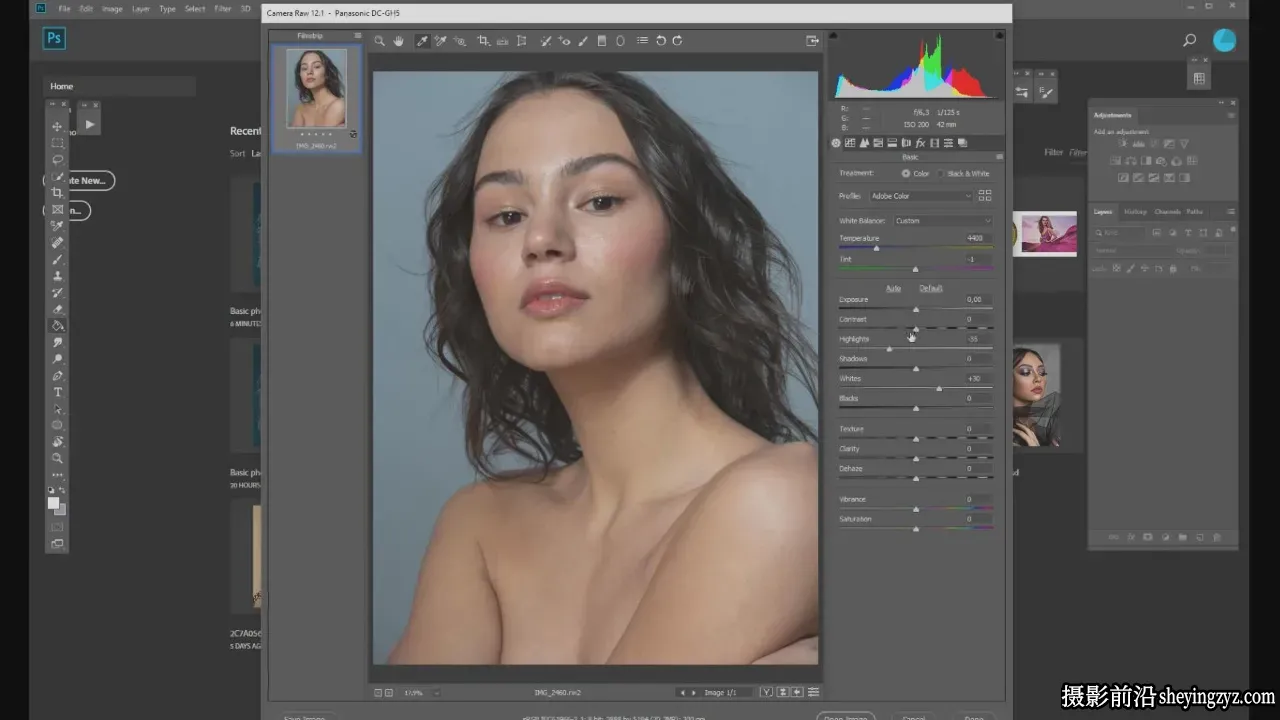
Task: Toggle full screen mode in Camera Raw
Action: pos(812,41)
